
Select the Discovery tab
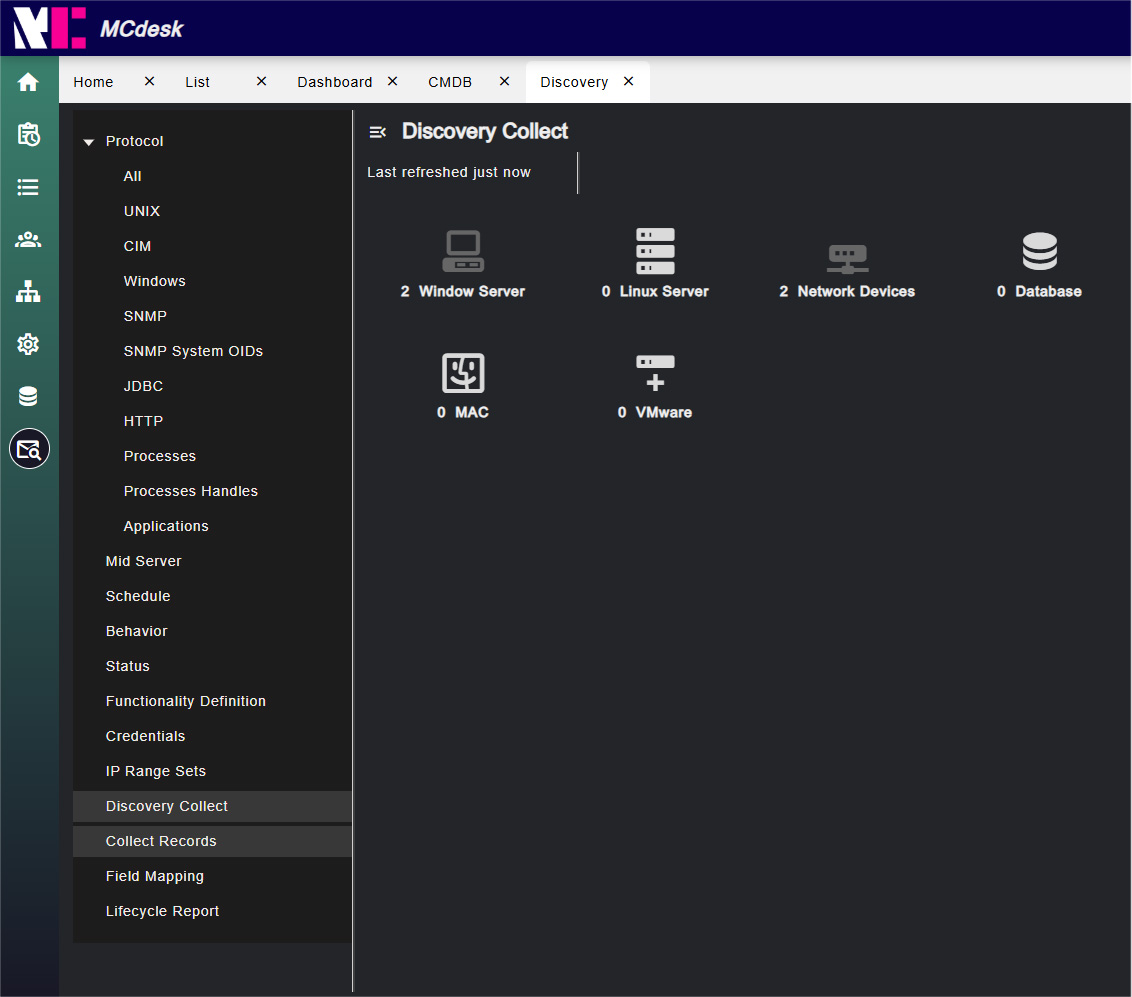(x=574, y=82)
